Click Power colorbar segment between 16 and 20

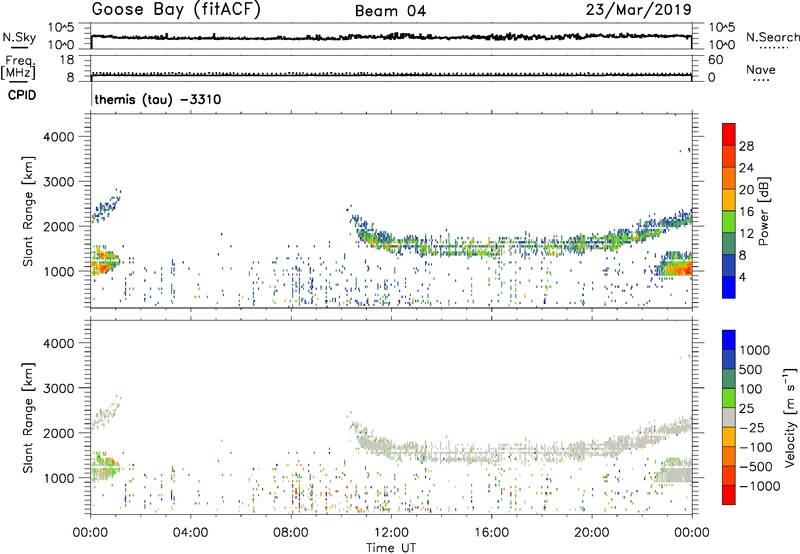[x=729, y=199]
